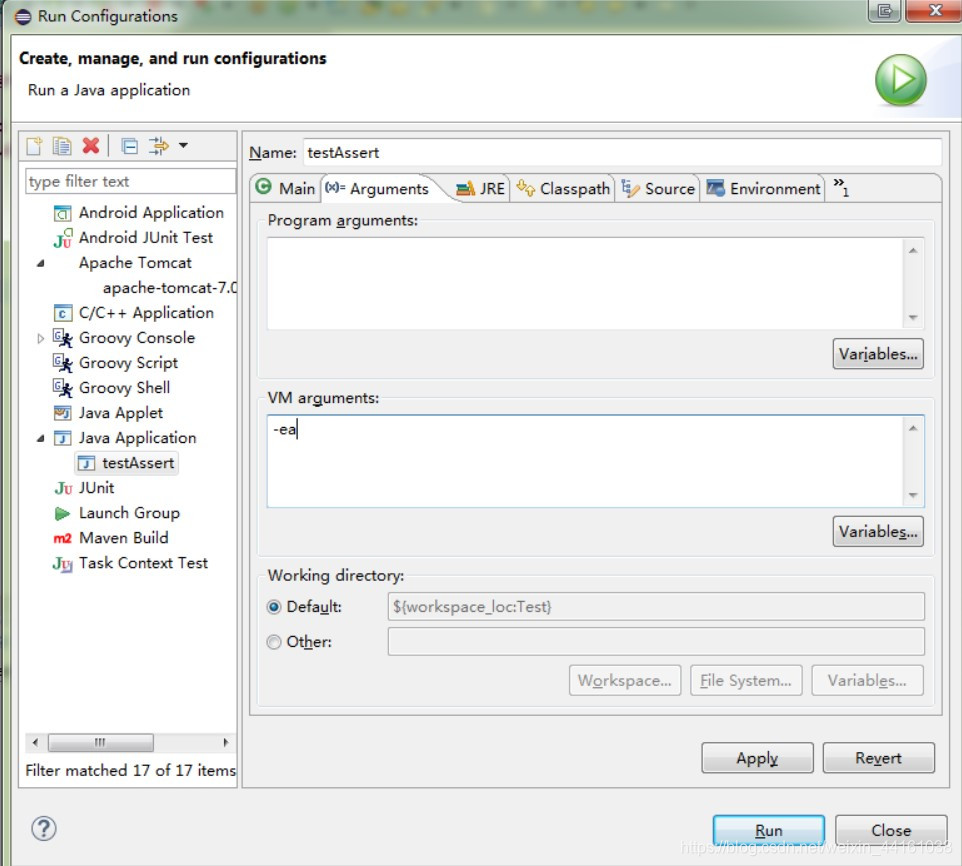
Task: Switch to the Main tab
Action: [286, 188]
